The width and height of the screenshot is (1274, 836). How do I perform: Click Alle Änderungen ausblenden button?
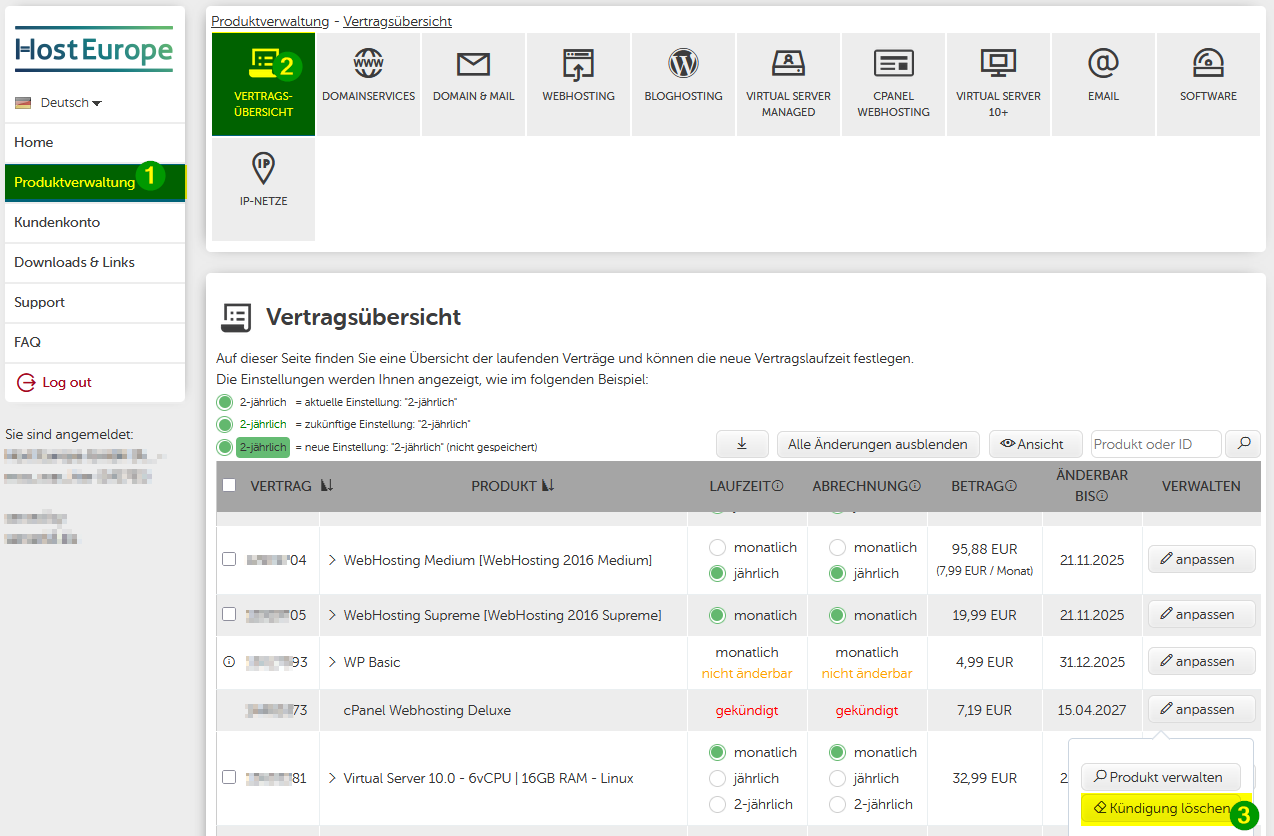[877, 444]
